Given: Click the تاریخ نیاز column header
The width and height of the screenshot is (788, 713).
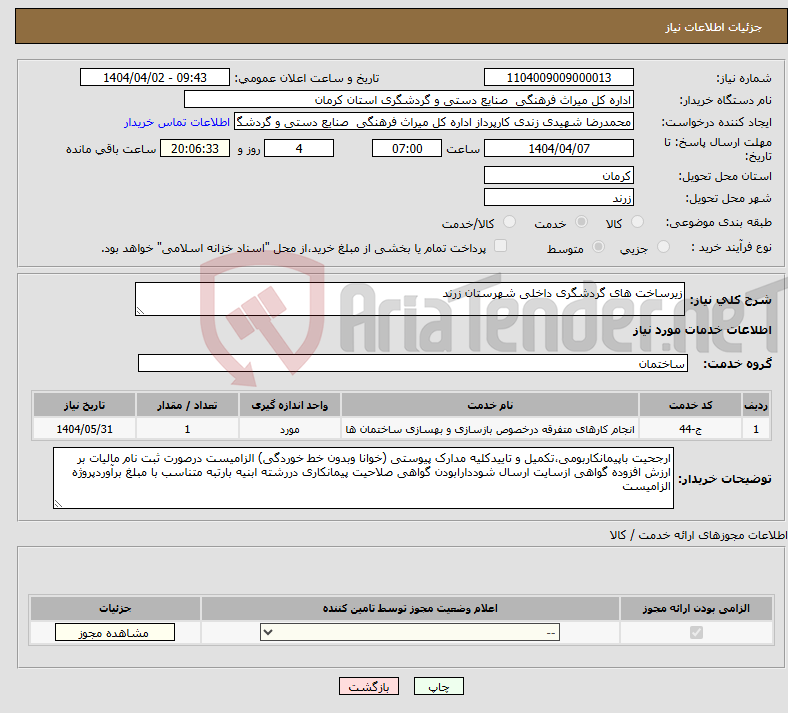Looking at the screenshot, I should [84, 405].
